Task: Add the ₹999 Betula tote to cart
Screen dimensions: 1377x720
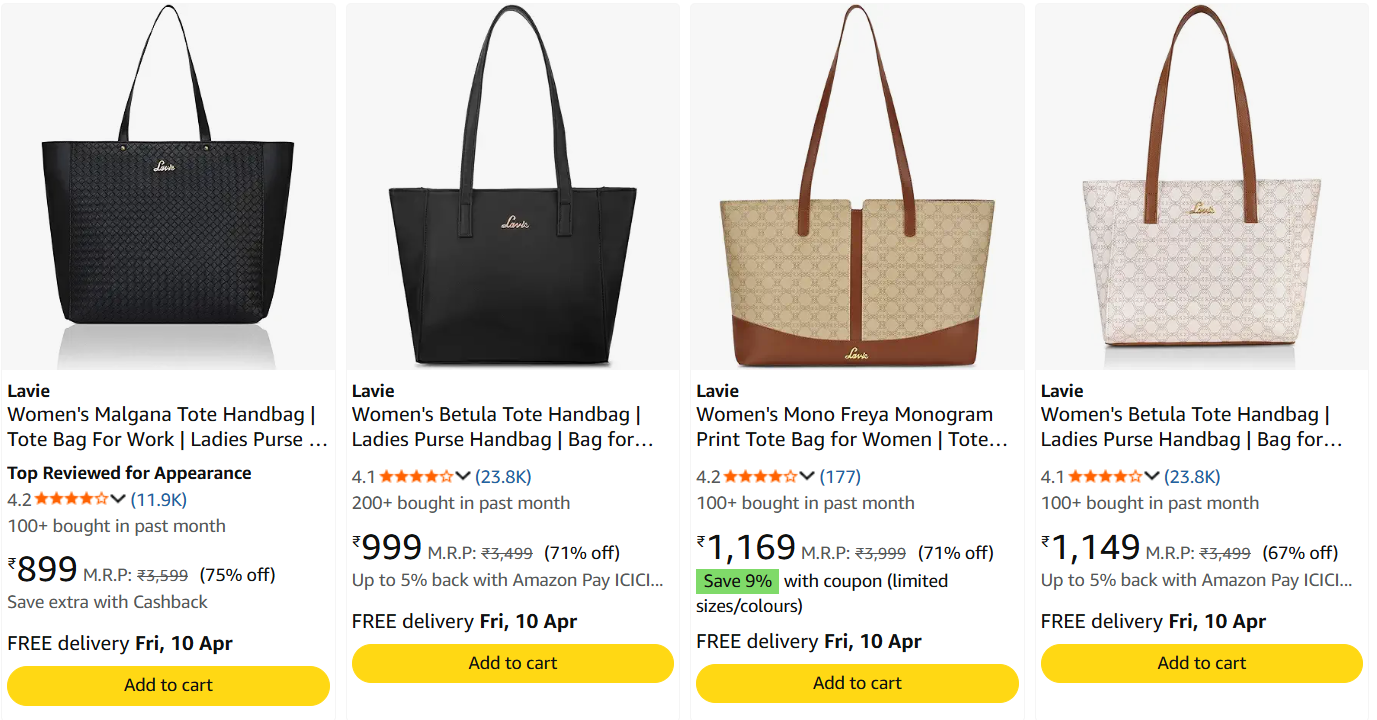Action: point(512,663)
